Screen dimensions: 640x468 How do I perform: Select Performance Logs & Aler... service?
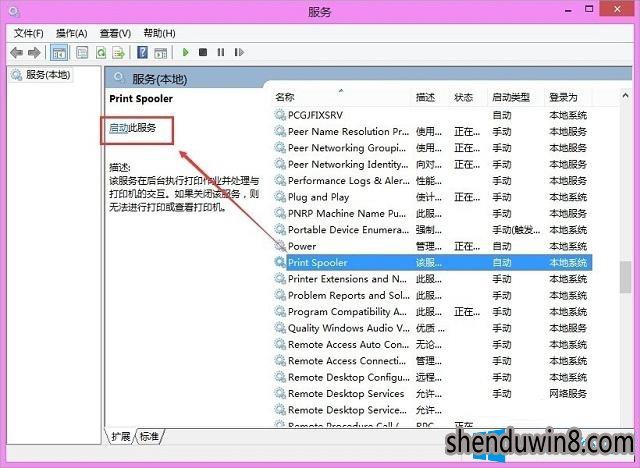pos(433,180)
